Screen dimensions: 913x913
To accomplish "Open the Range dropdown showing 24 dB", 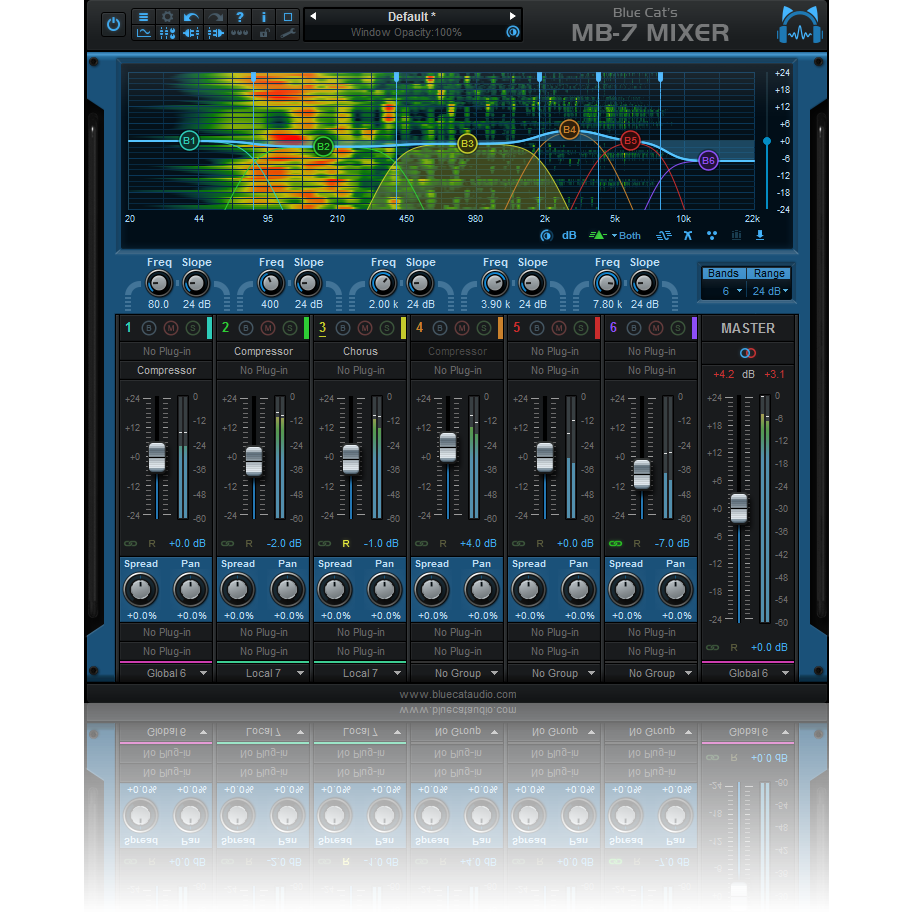I will click(x=769, y=290).
